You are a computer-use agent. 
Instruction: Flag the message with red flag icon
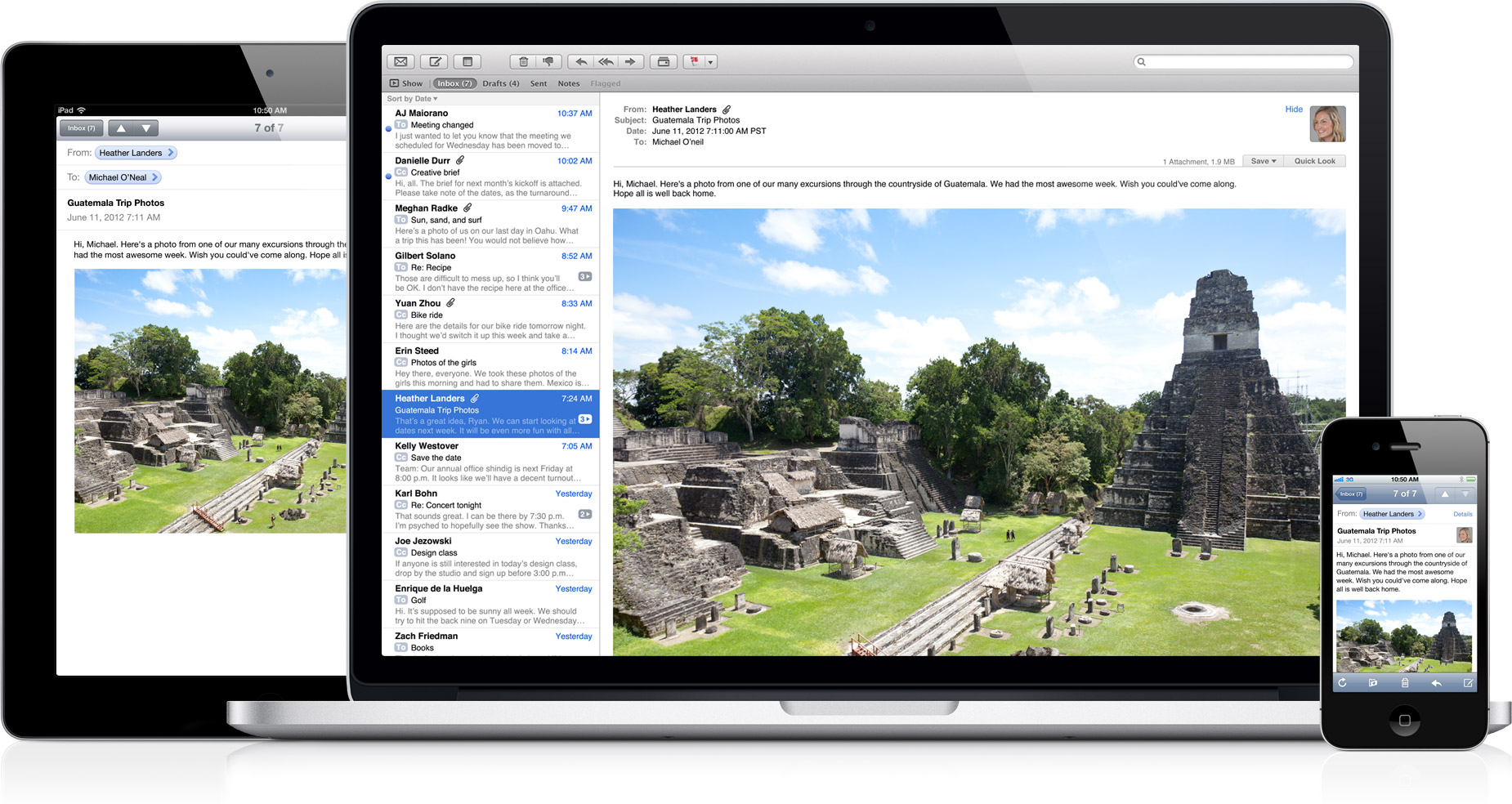tap(694, 62)
